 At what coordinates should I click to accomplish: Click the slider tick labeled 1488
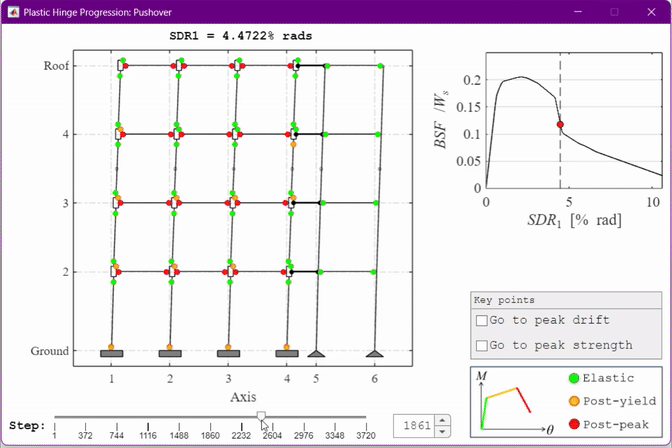pyautogui.click(x=179, y=436)
